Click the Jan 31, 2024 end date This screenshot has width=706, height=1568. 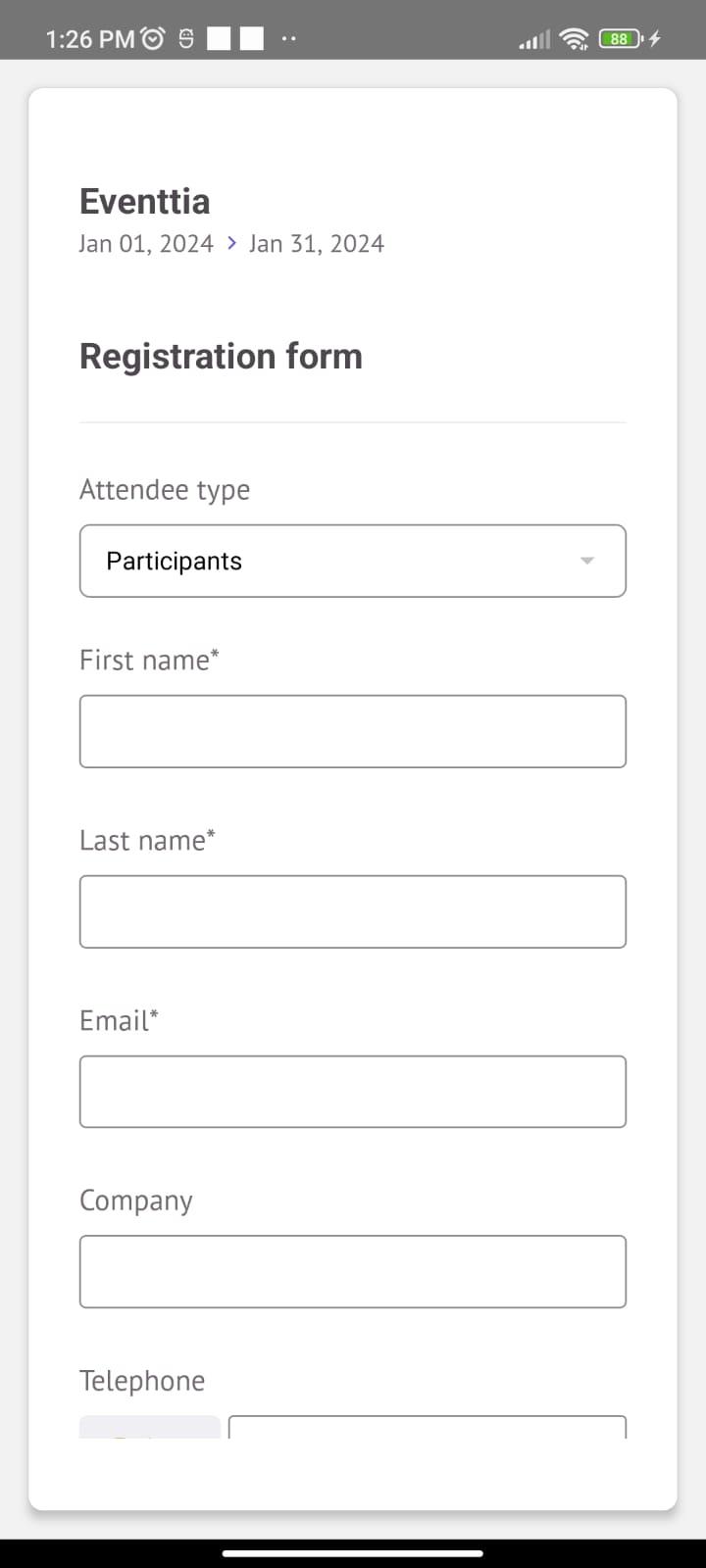[316, 243]
